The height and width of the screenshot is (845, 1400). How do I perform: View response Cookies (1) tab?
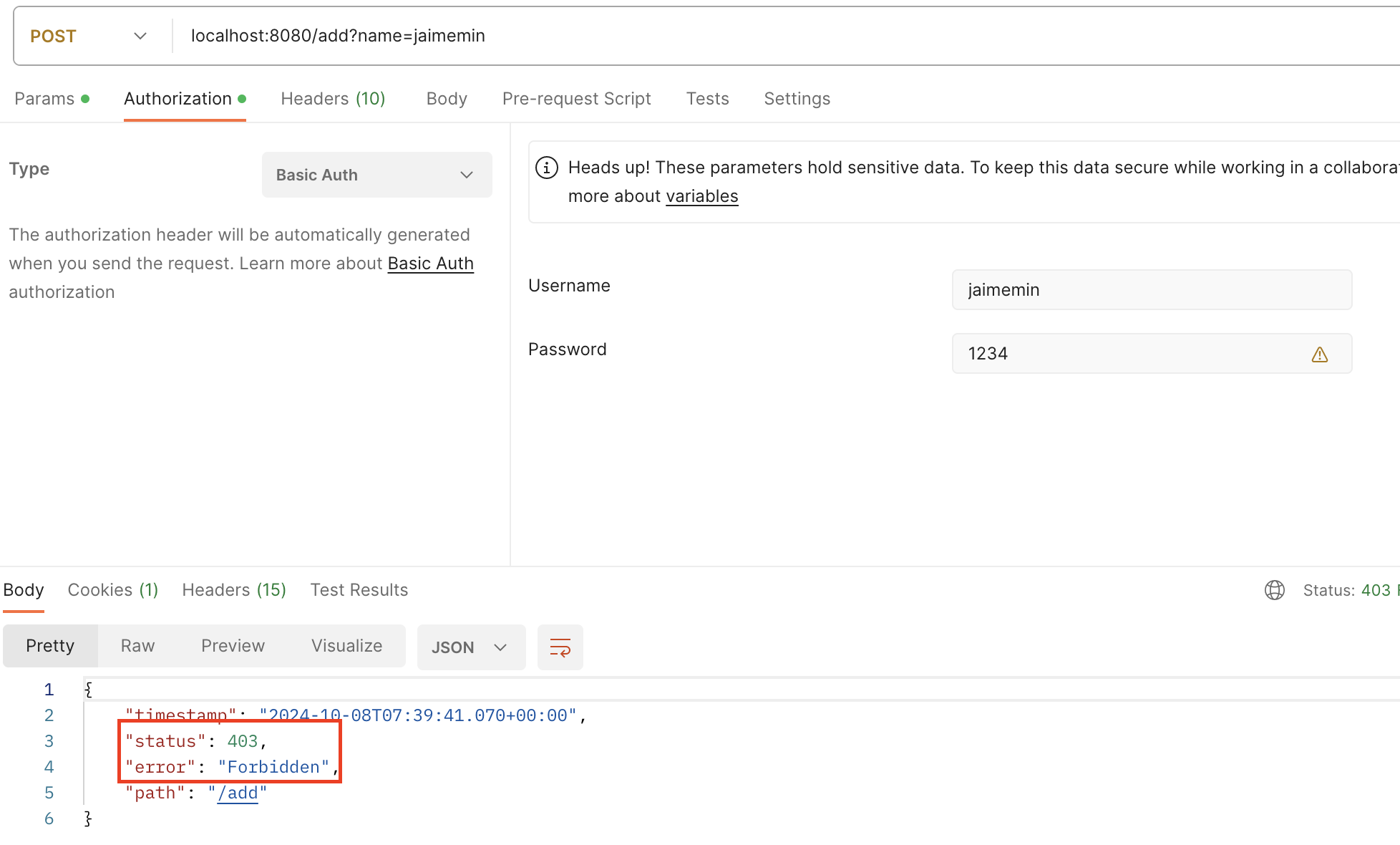pyautogui.click(x=112, y=590)
